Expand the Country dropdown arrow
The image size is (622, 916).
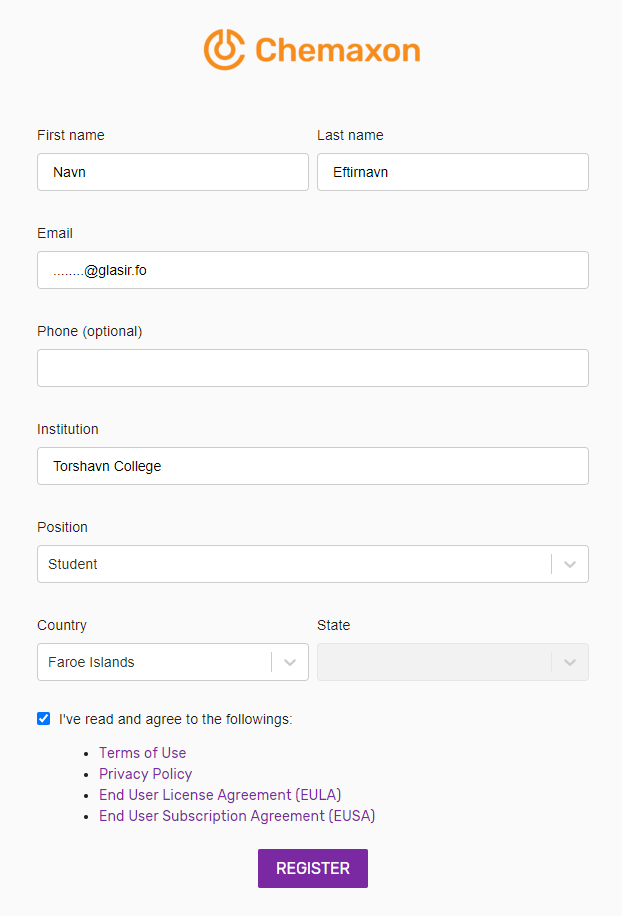coord(290,662)
